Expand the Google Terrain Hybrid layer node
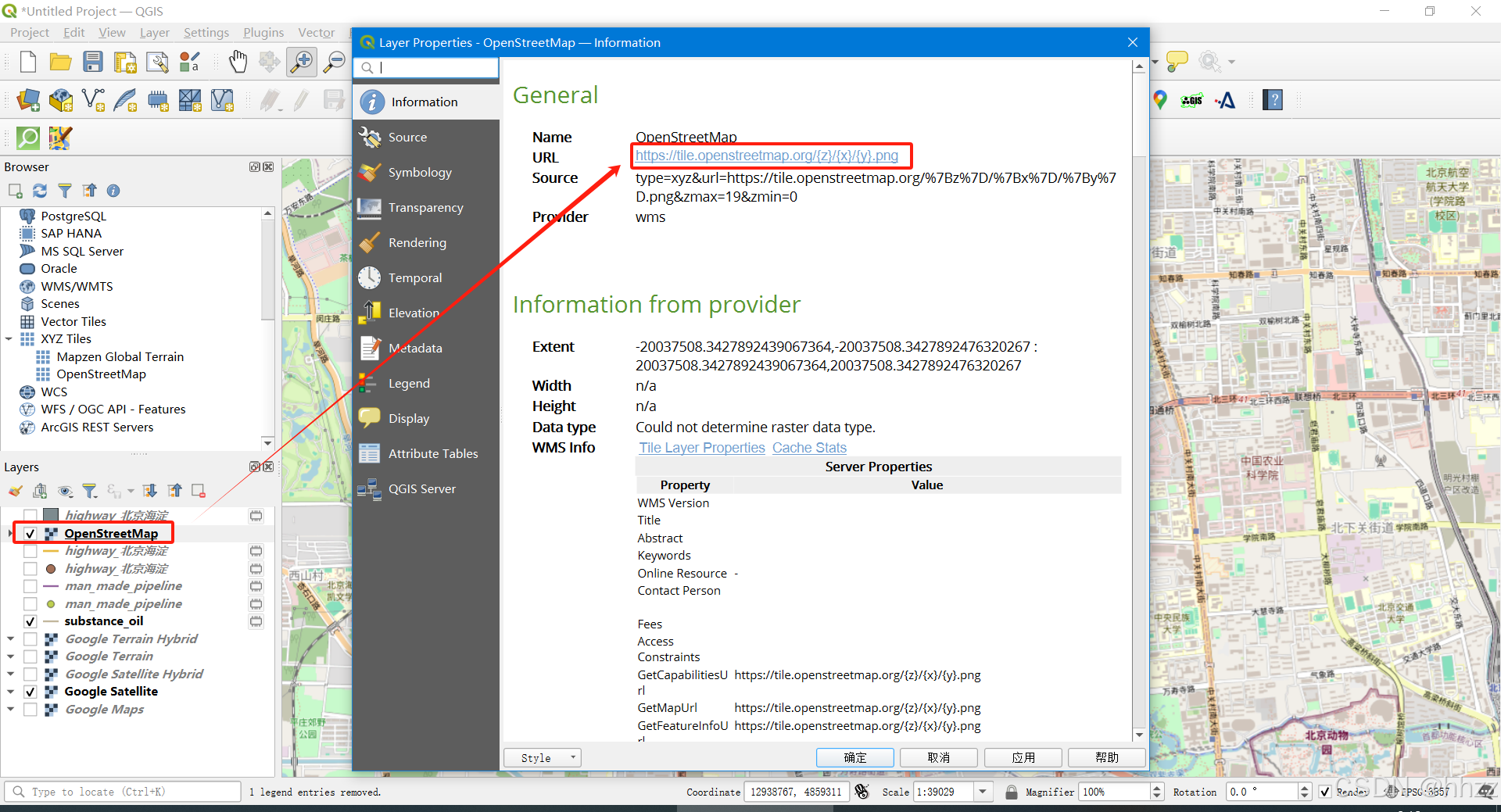 (x=10, y=639)
